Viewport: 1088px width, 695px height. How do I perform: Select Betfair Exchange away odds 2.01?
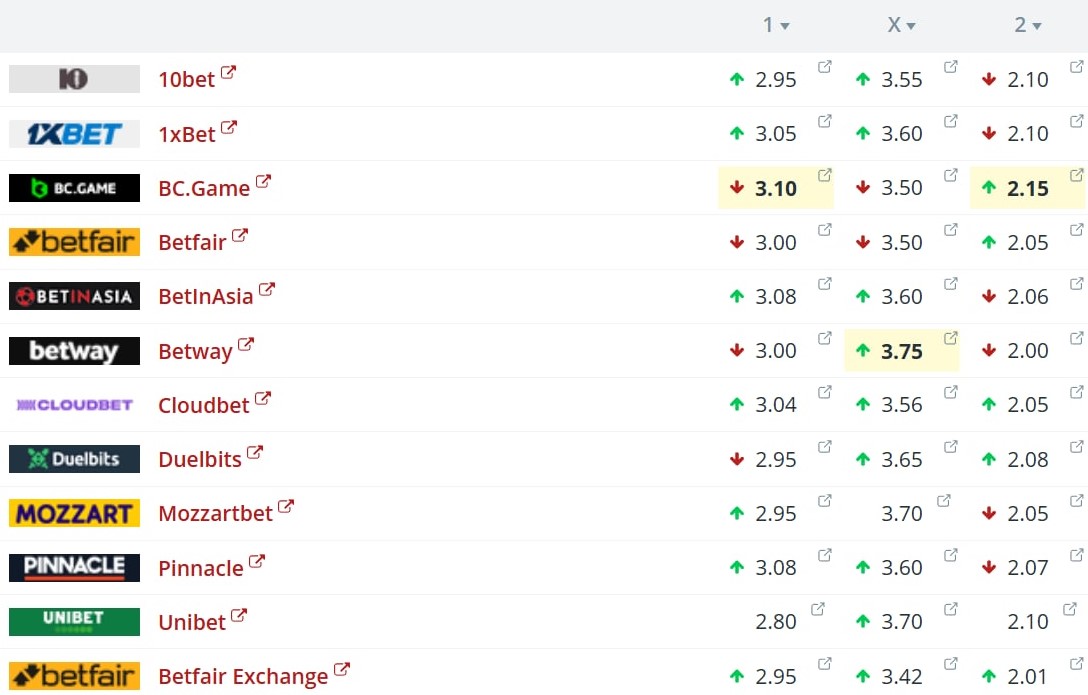(1028, 676)
